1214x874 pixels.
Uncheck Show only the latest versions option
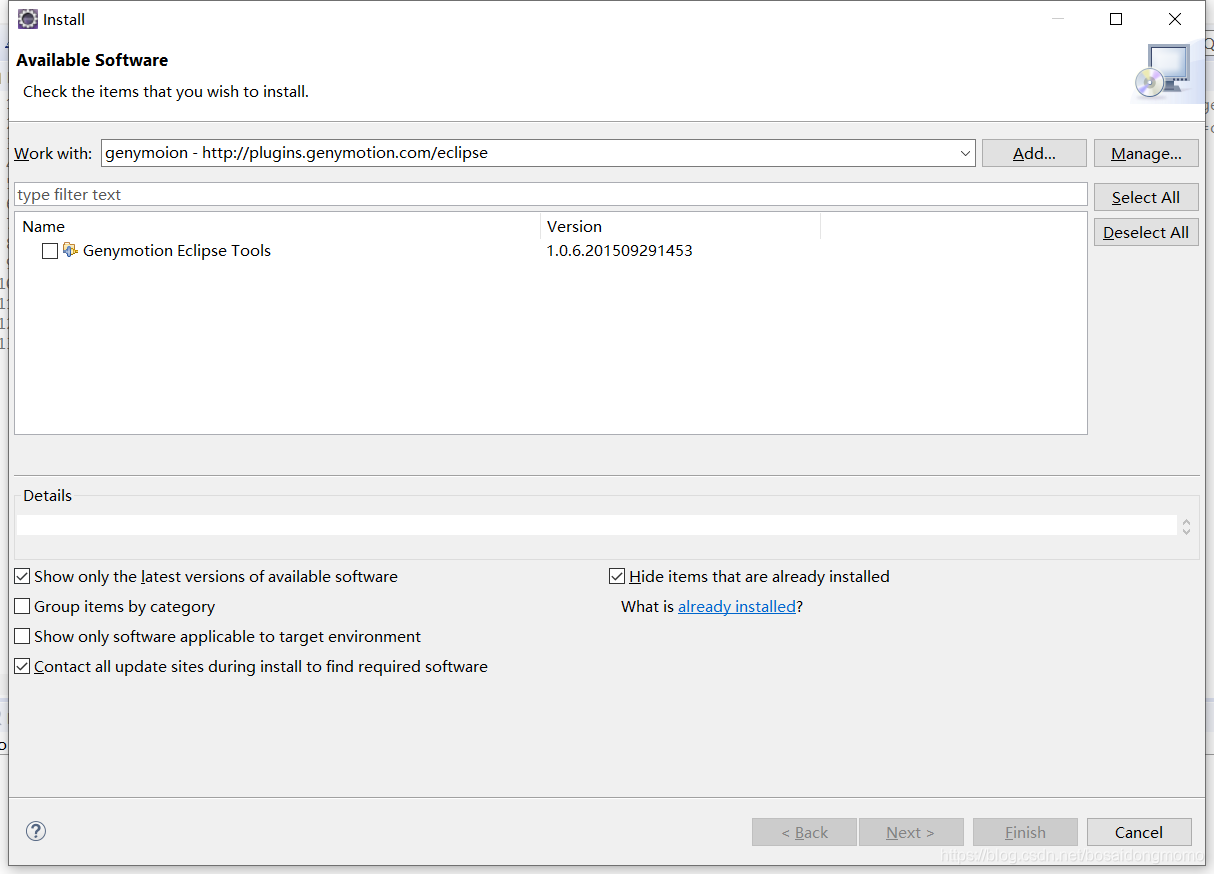[22, 576]
